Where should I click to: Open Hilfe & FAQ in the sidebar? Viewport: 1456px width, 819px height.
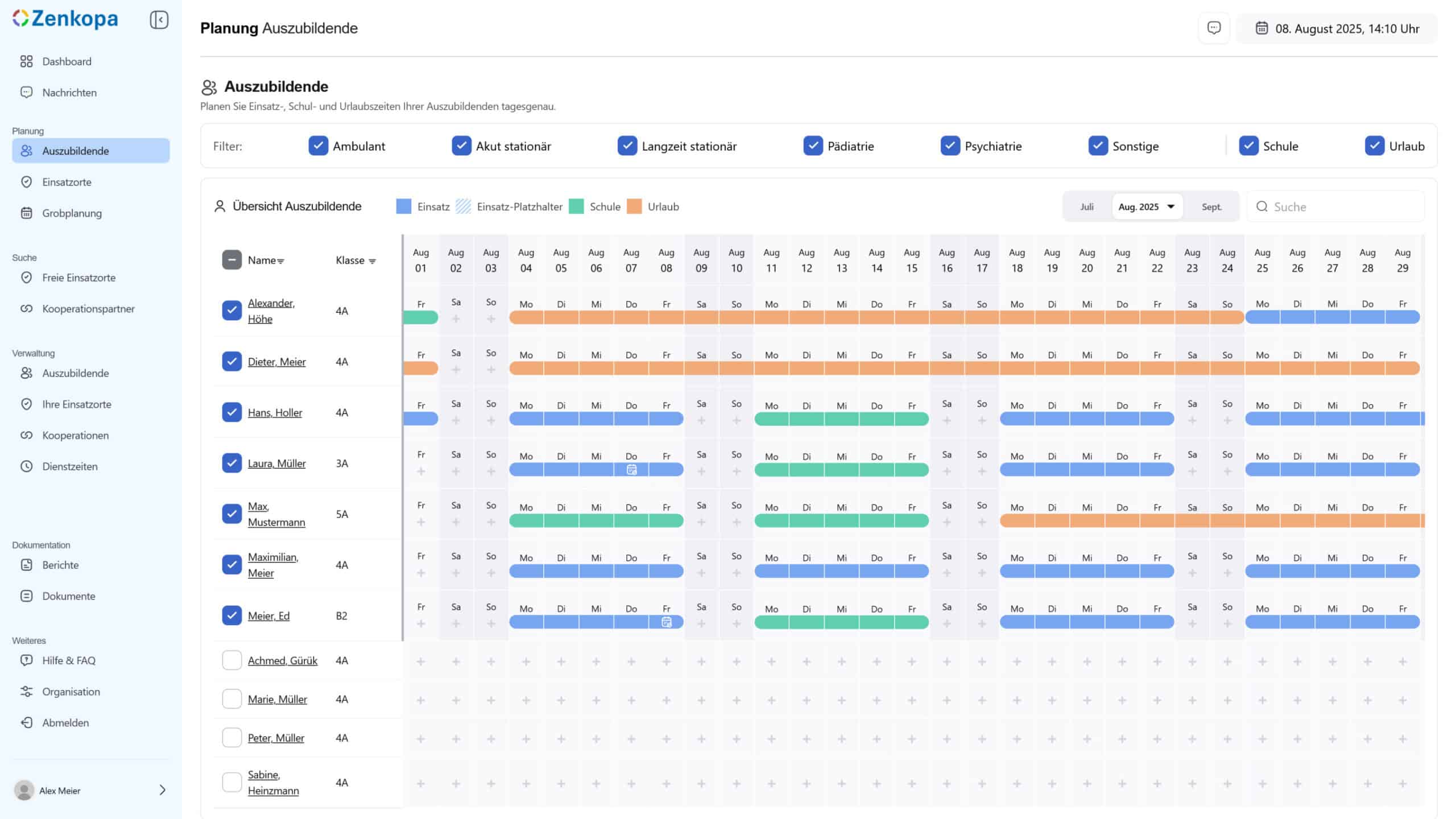click(x=68, y=660)
